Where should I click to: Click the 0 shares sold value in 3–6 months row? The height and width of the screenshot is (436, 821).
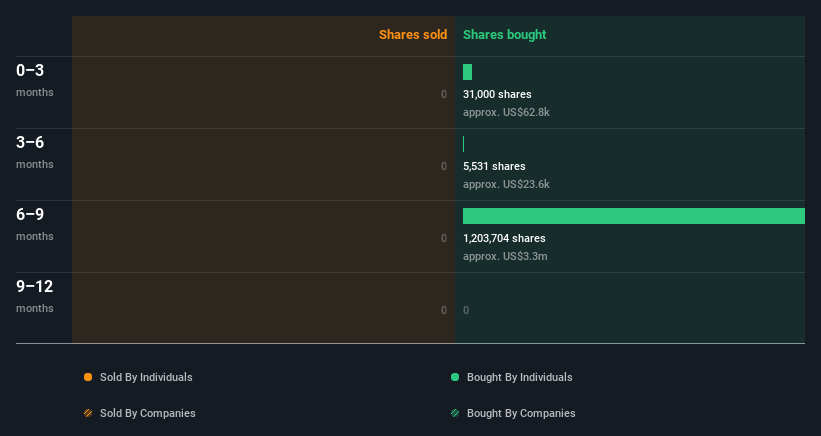[444, 166]
